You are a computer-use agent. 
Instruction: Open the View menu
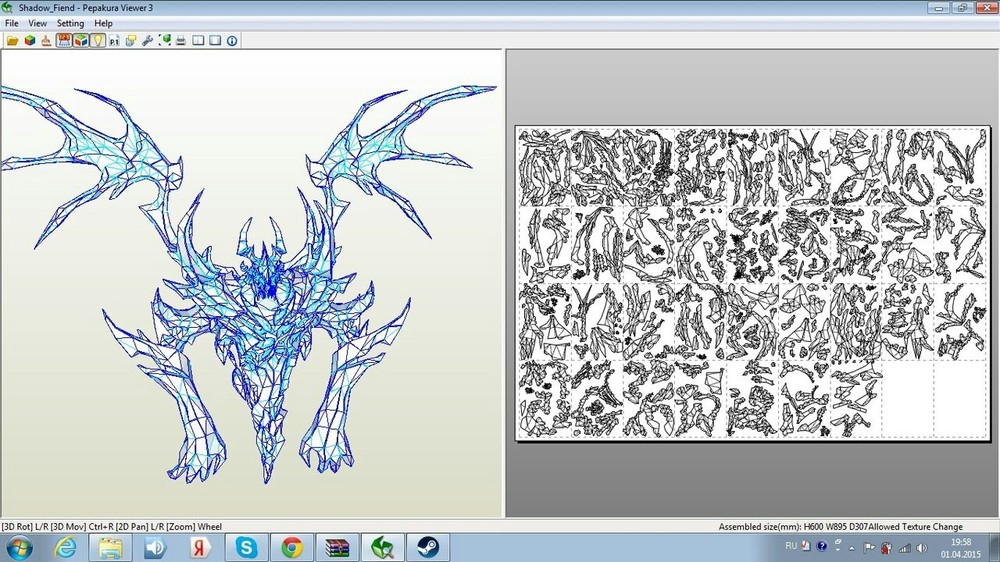click(x=38, y=23)
